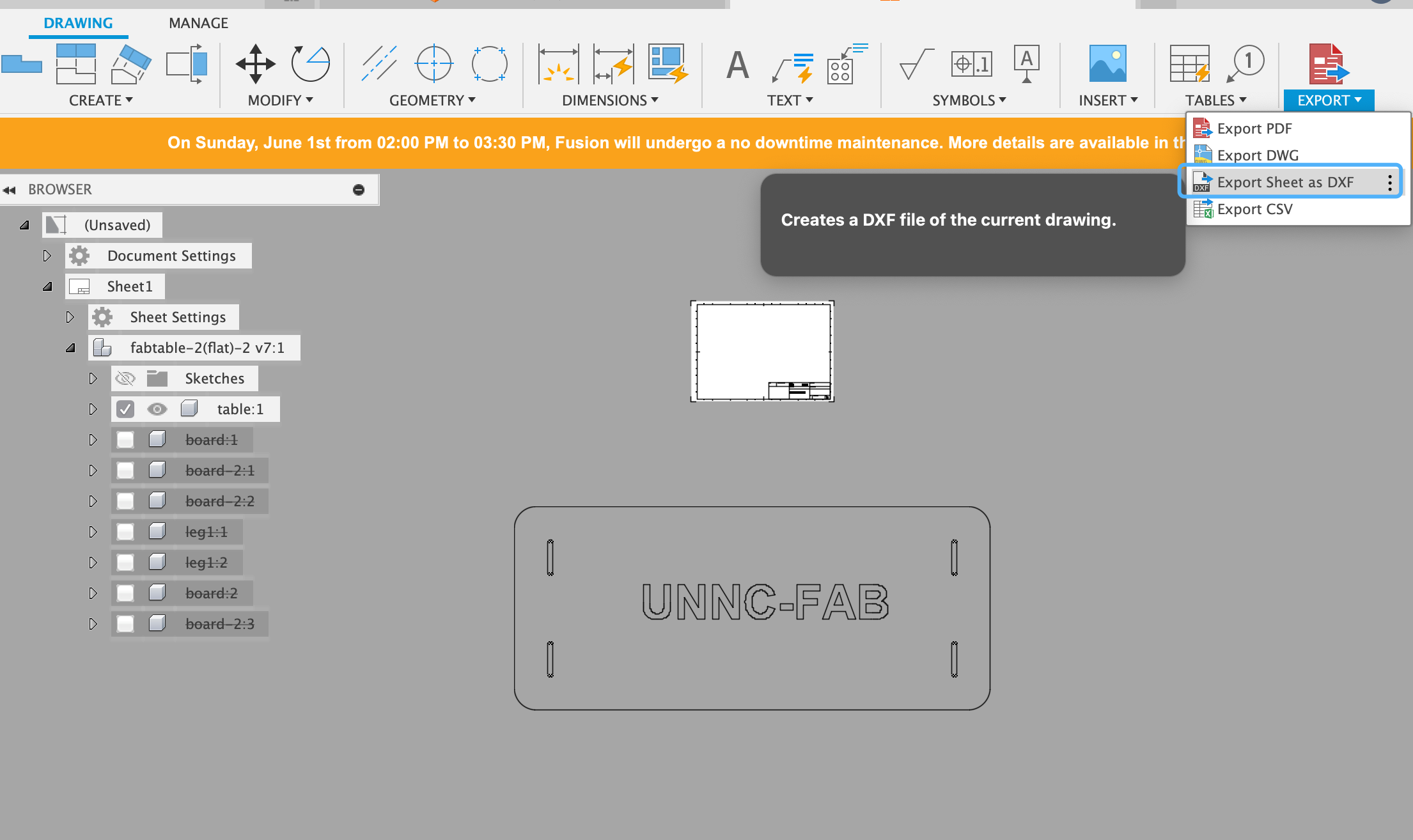Select the Baseline Dimension tool
1413x840 pixels.
pyautogui.click(x=668, y=63)
